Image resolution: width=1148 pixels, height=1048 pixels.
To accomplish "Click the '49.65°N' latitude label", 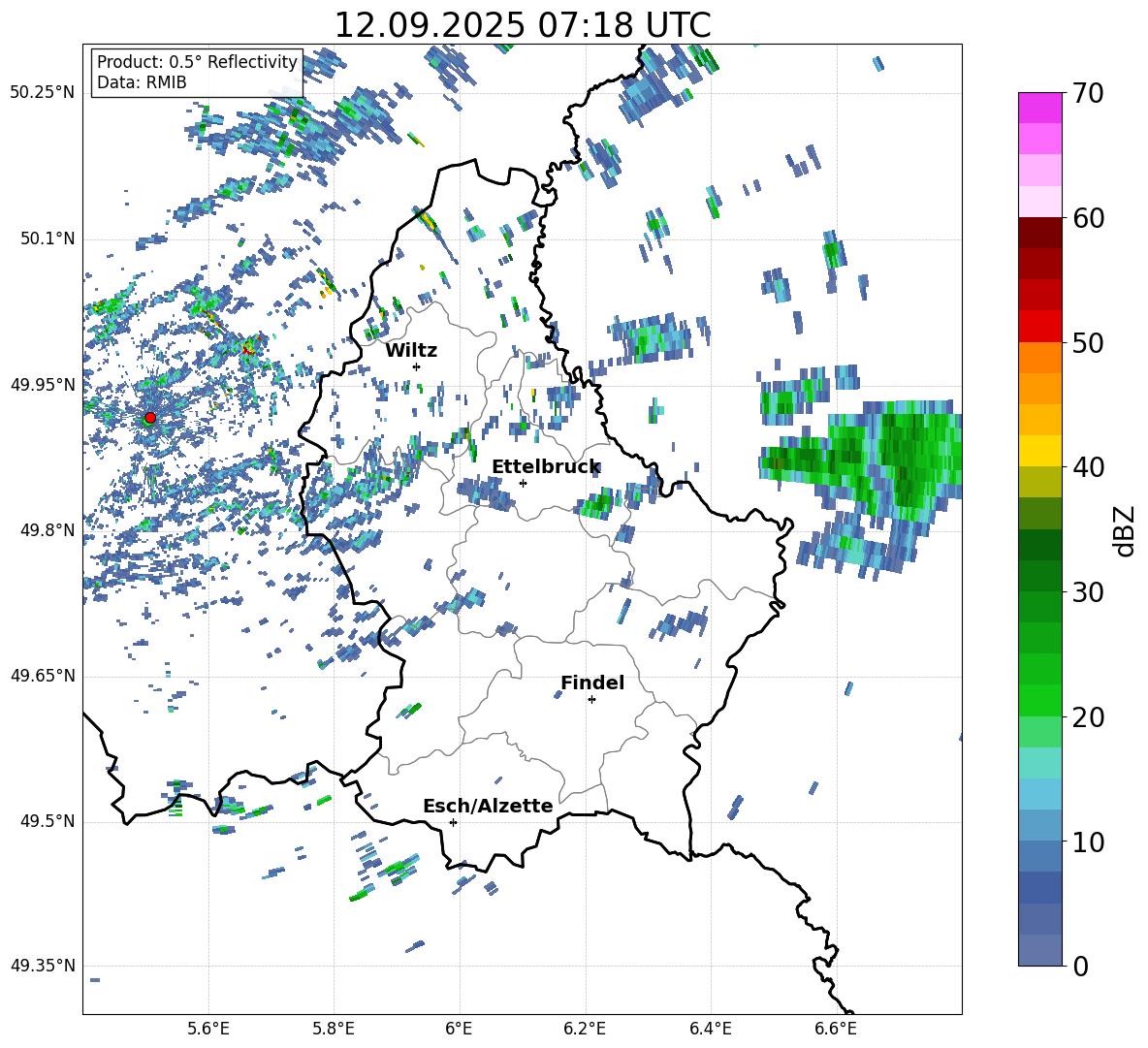I will point(43,676).
